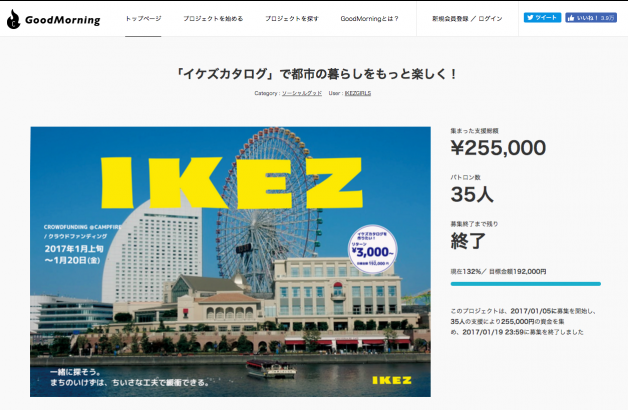Click the 新規会員登録 sign-up link
628x410 pixels.
450,18
